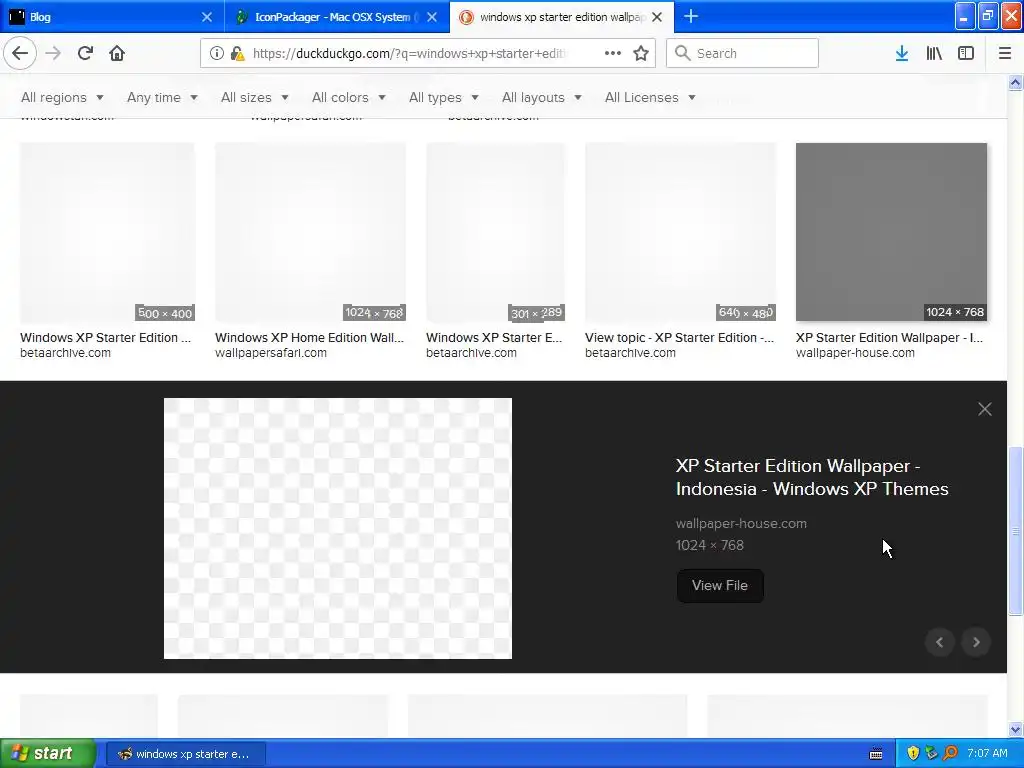Click the magnifier icon in search box
The width and height of the screenshot is (1024, 768).
click(x=682, y=53)
